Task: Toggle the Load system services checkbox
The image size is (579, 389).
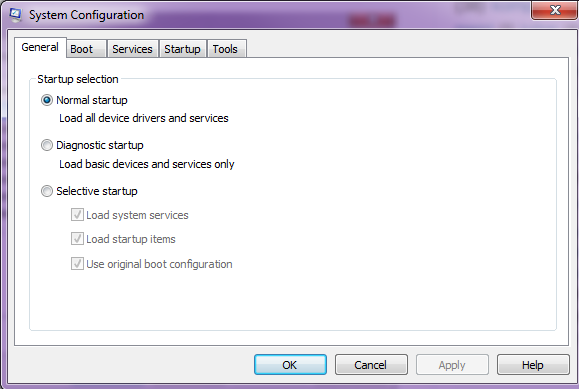Action: [77, 215]
